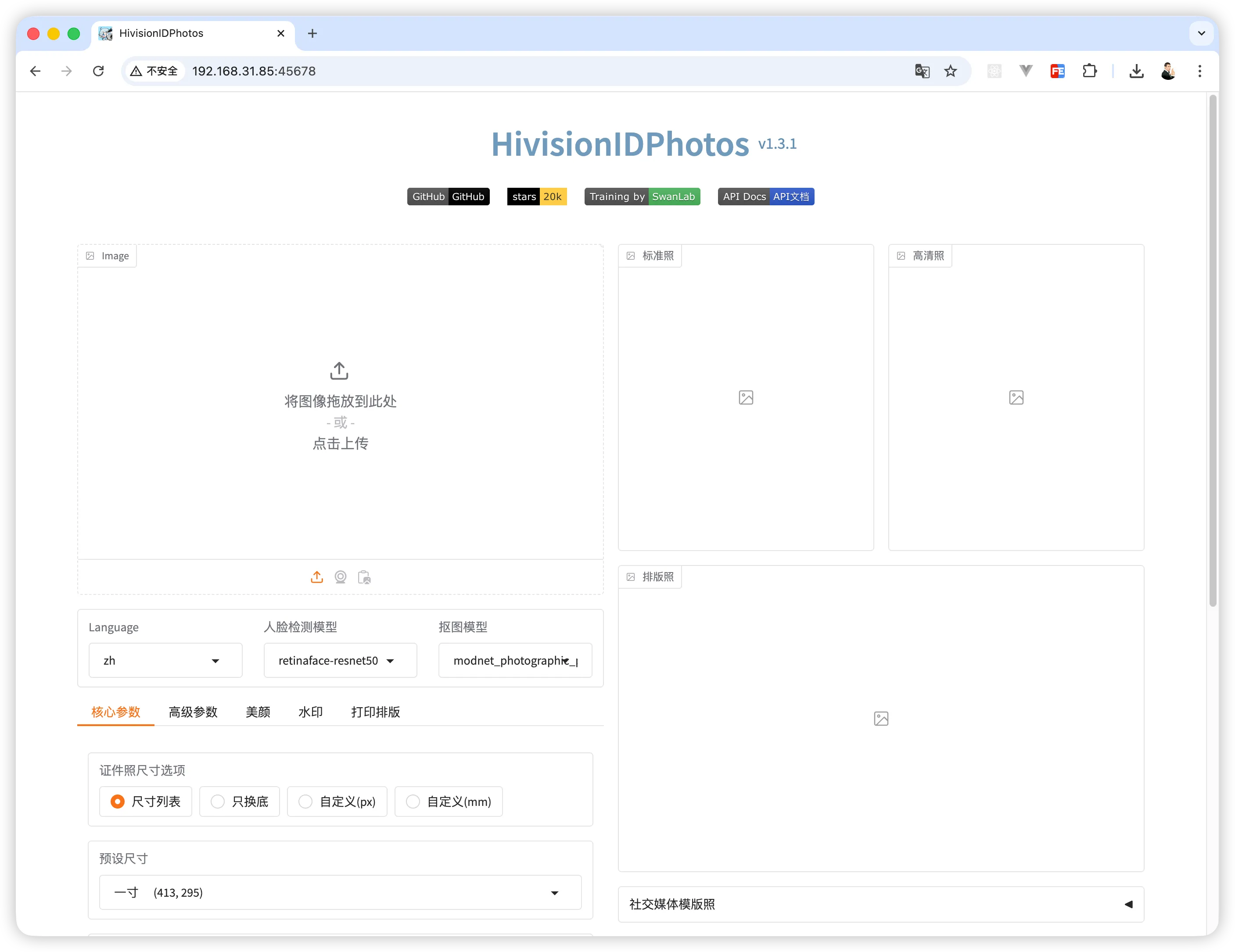Click 点击上传 to upload an image
Screen dimensions: 1235x952
[x=341, y=443]
